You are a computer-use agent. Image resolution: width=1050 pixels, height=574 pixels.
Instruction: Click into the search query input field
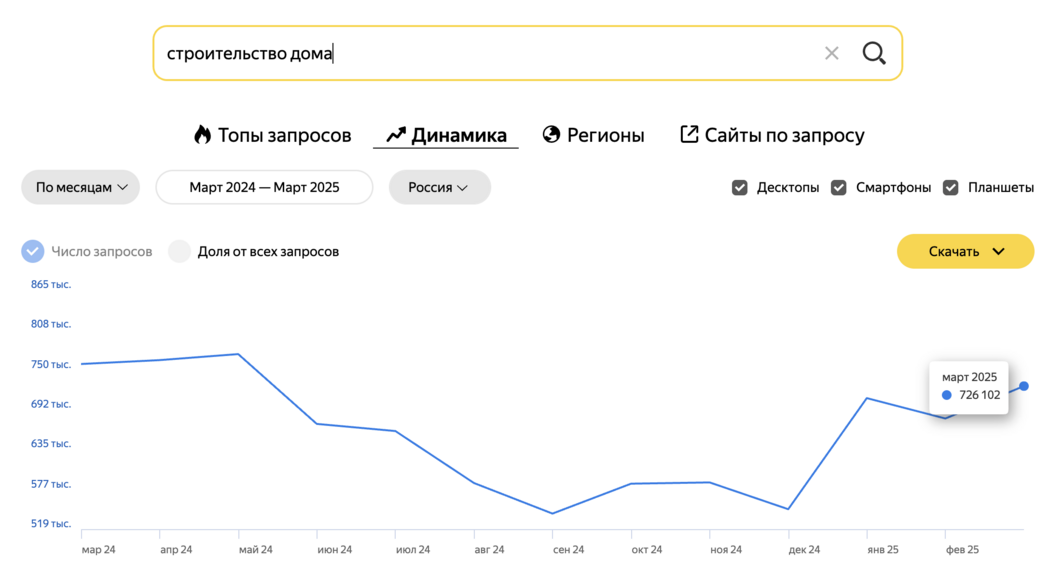click(x=489, y=53)
